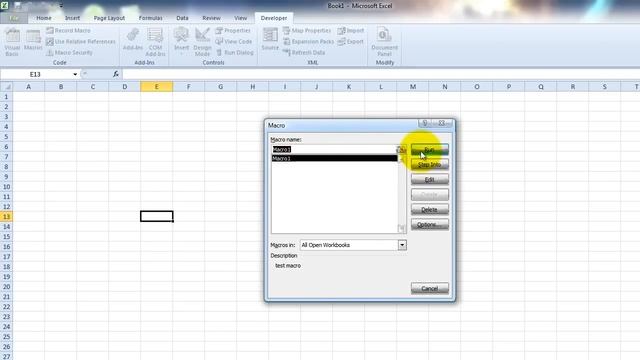
Task: Click XML Import button
Action: (x=351, y=31)
